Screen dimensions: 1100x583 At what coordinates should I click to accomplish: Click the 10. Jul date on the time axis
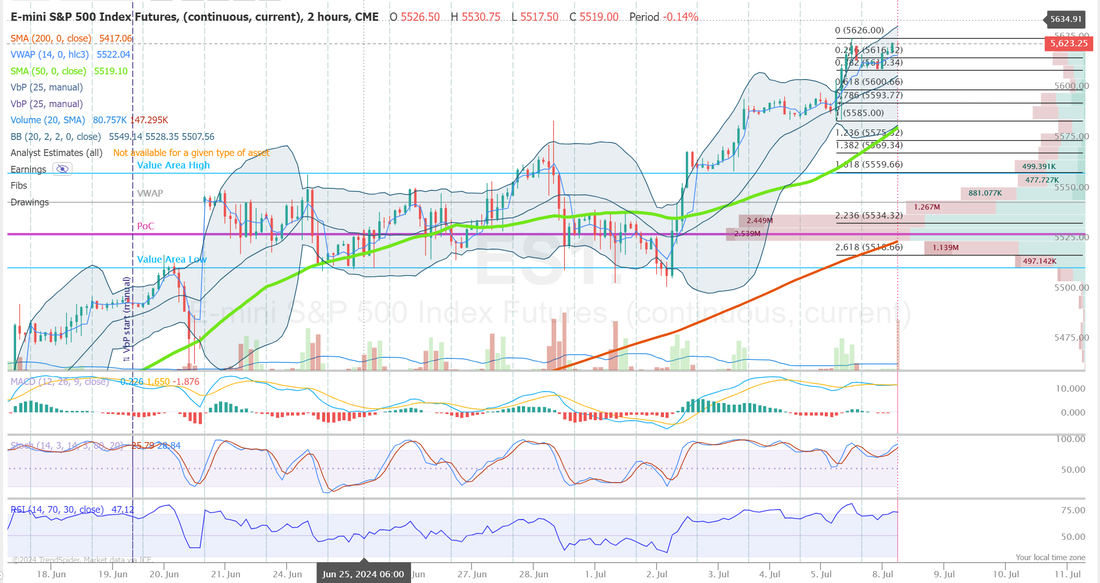pos(1006,574)
